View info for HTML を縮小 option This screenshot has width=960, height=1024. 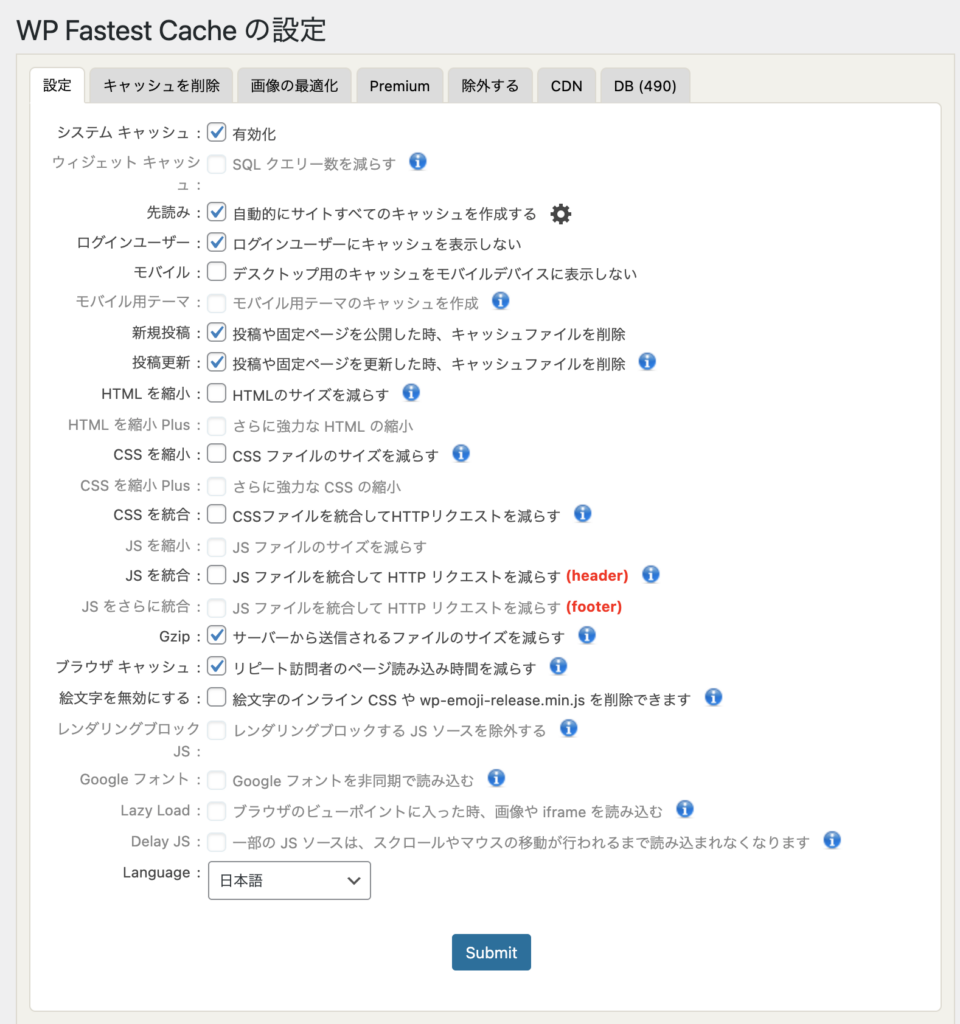pyautogui.click(x=411, y=393)
